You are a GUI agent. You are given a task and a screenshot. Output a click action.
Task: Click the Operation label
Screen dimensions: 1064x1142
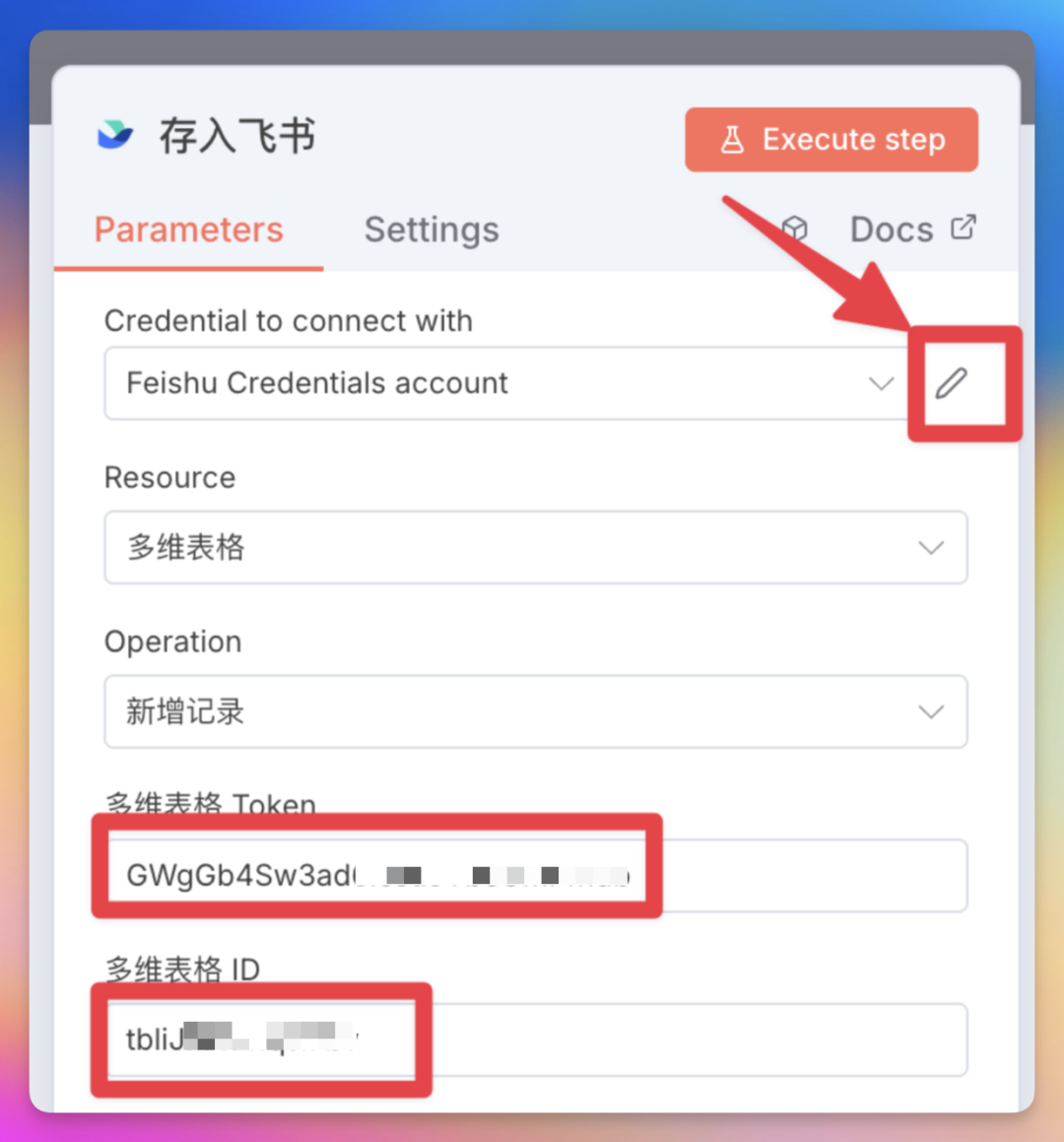click(x=172, y=642)
